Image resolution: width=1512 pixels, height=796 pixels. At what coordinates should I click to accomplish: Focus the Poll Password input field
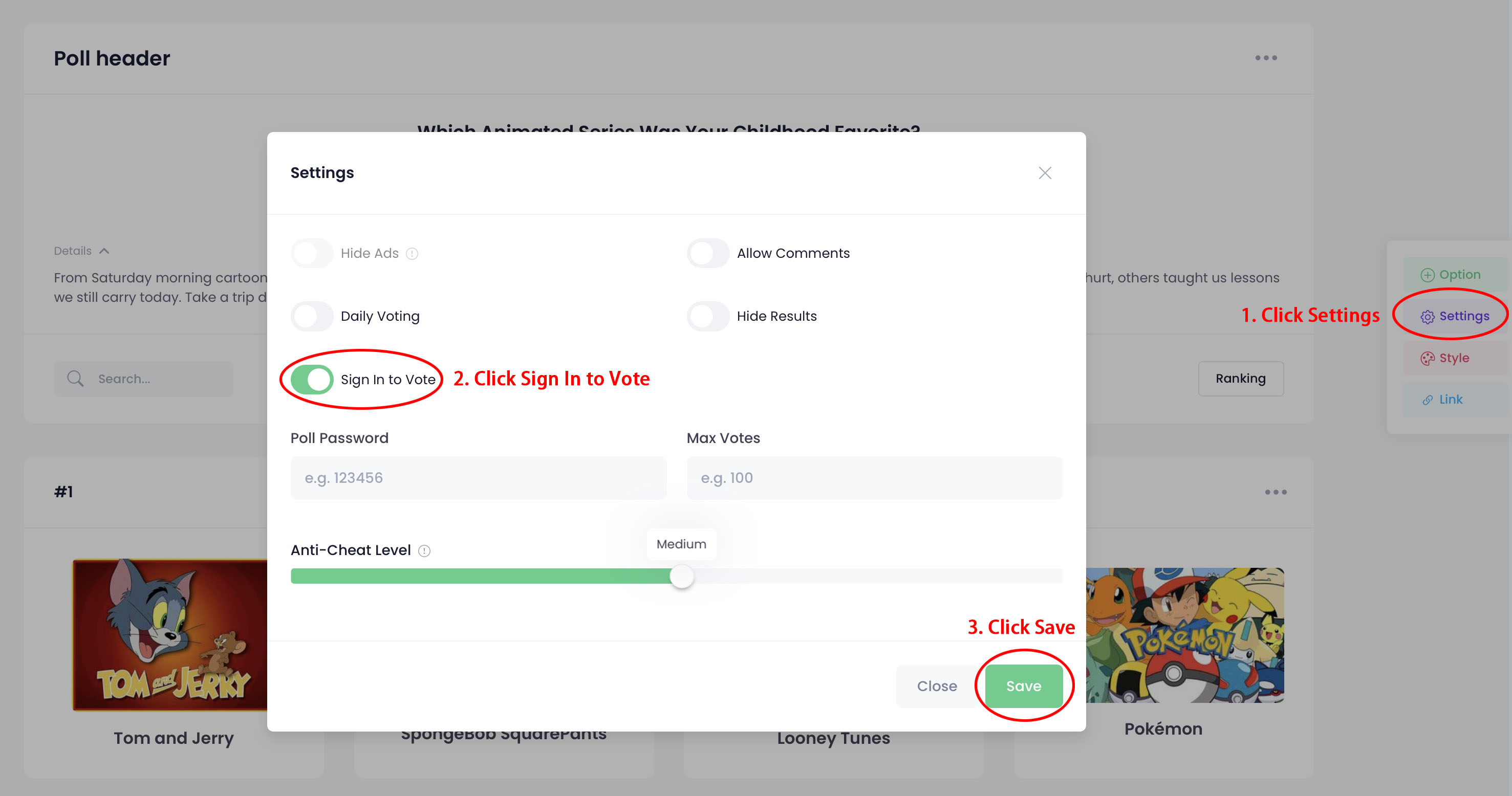[478, 478]
